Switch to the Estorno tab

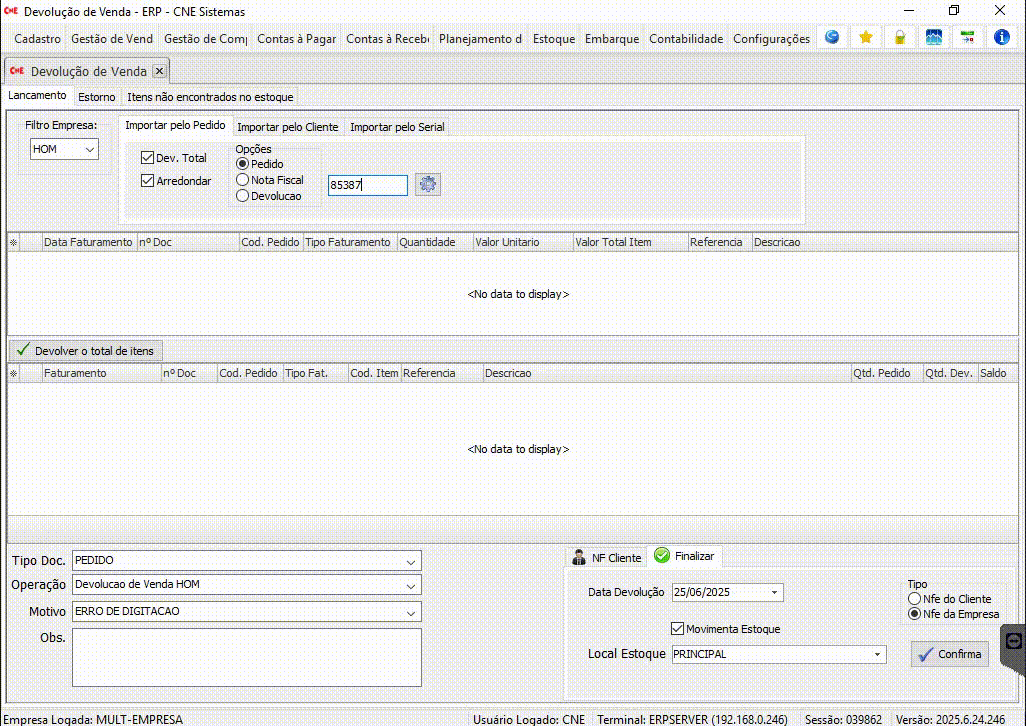(x=96, y=97)
